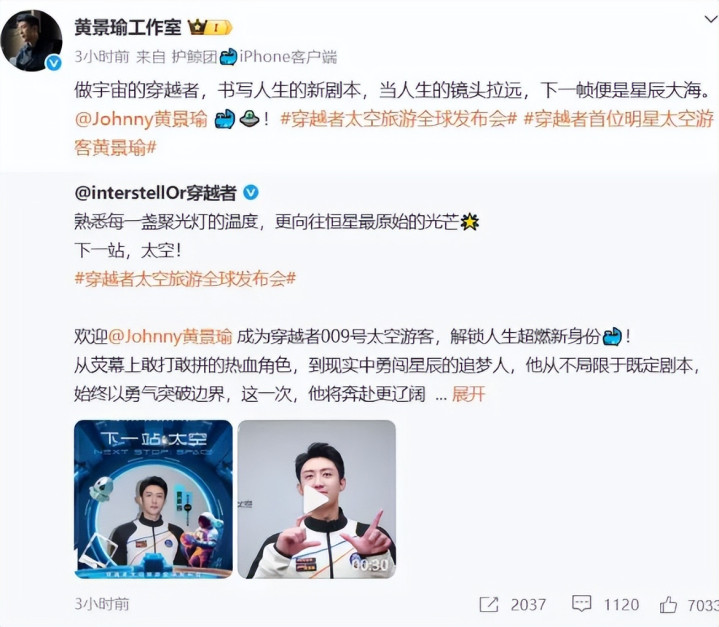Click the verified checkmark on the profile avatar
Screen dimensions: 719x627
(54, 63)
